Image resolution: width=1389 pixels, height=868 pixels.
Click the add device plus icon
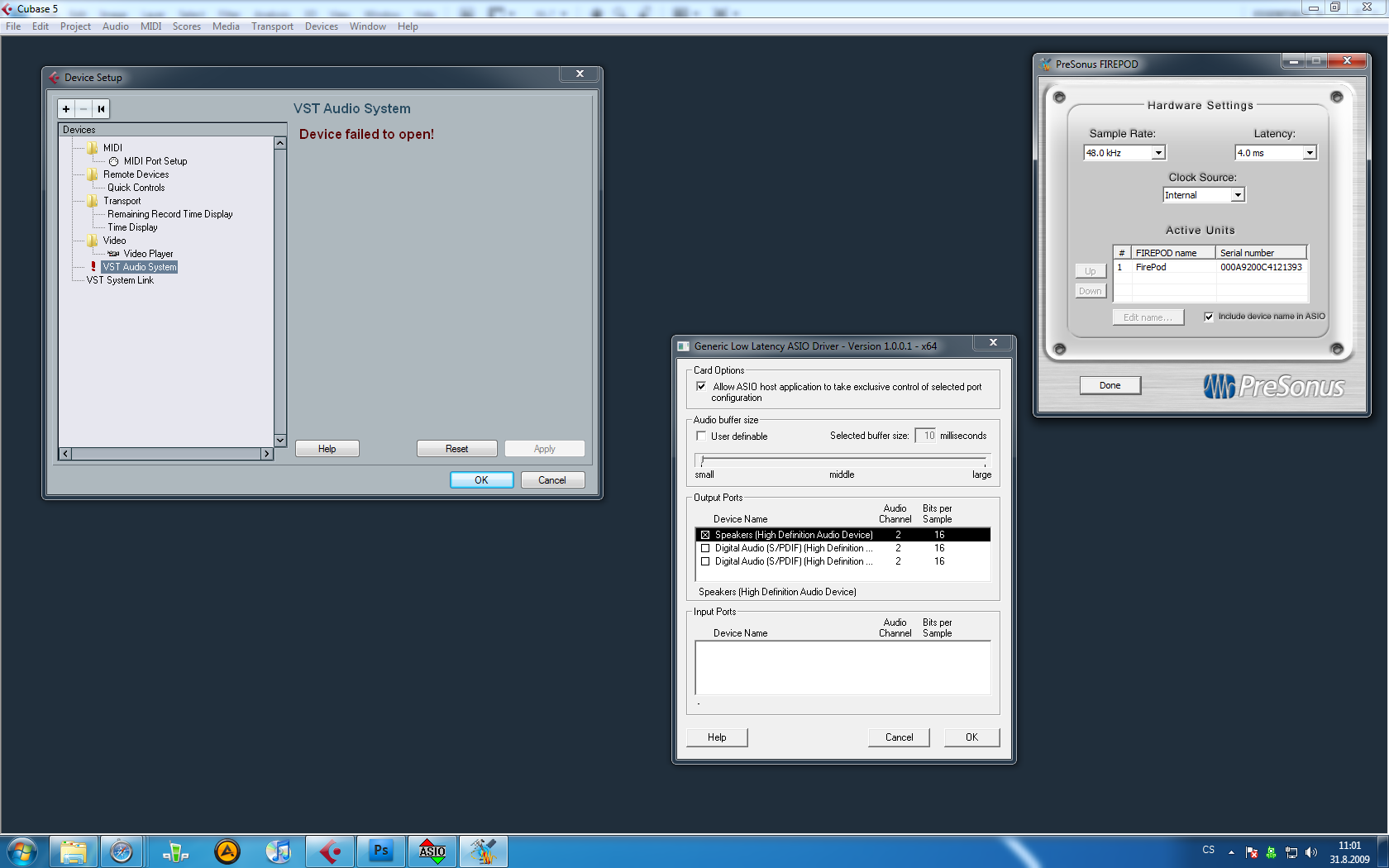click(65, 108)
